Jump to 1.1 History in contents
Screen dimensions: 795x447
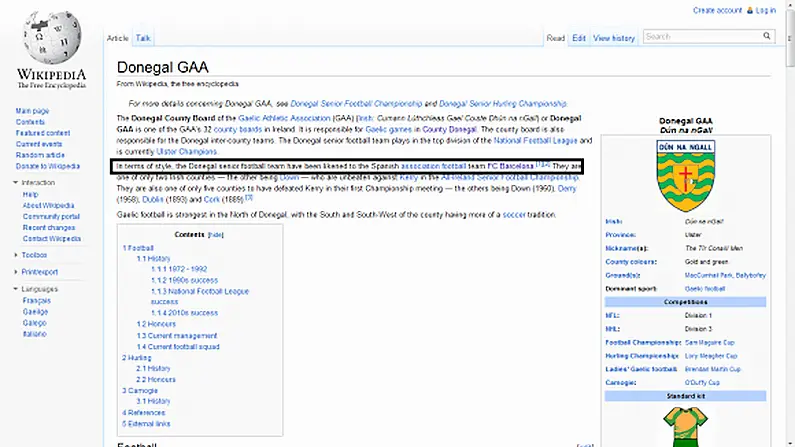tap(153, 258)
